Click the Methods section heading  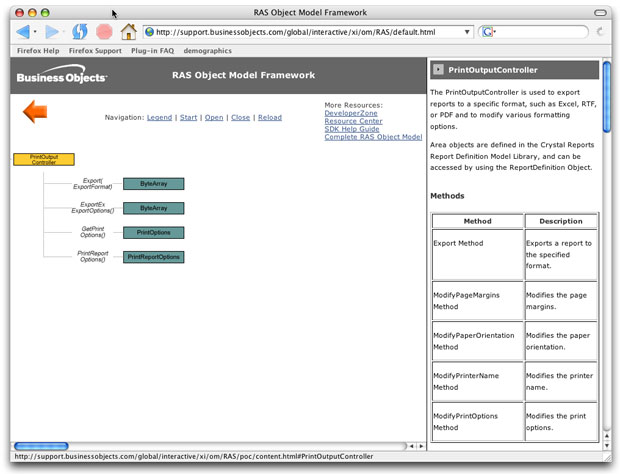pyautogui.click(x=447, y=196)
